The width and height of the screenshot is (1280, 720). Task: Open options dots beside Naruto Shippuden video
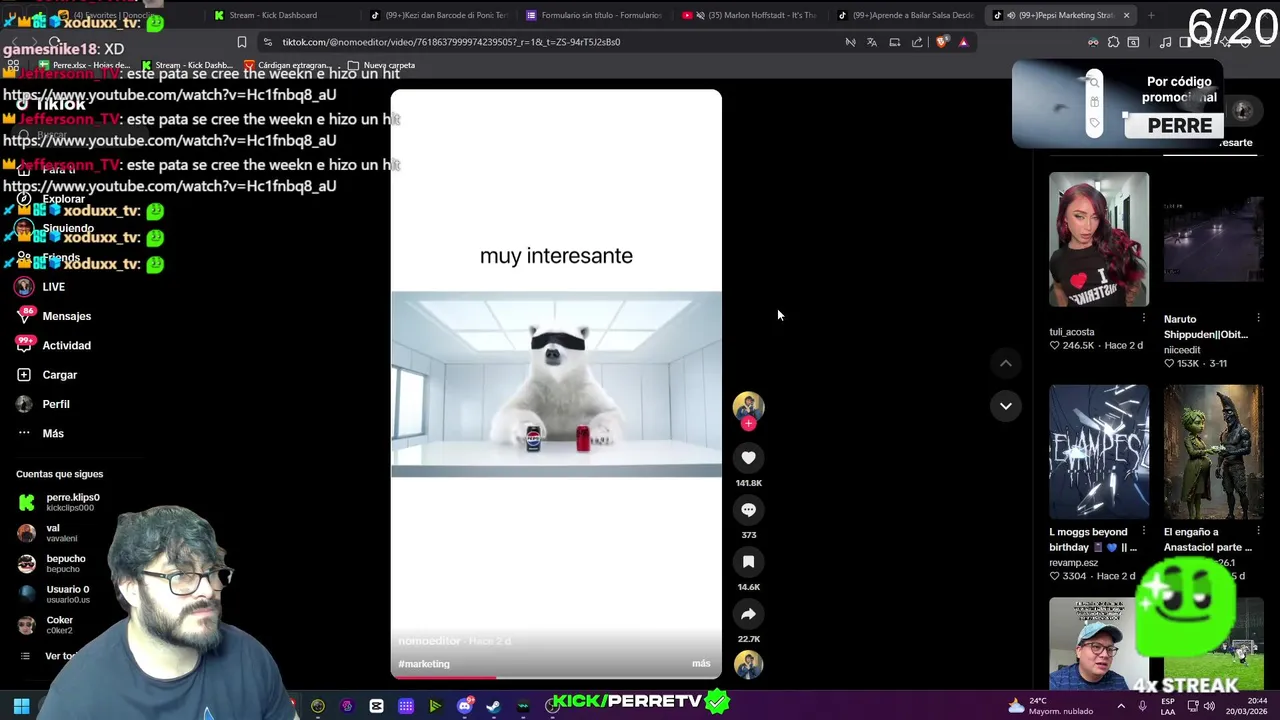pos(1258,319)
